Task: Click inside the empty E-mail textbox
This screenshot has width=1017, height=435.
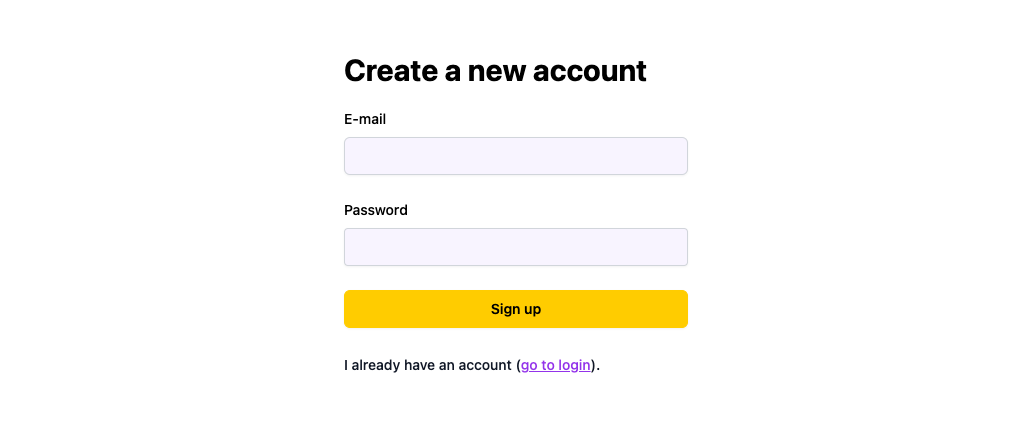Action: pos(515,156)
